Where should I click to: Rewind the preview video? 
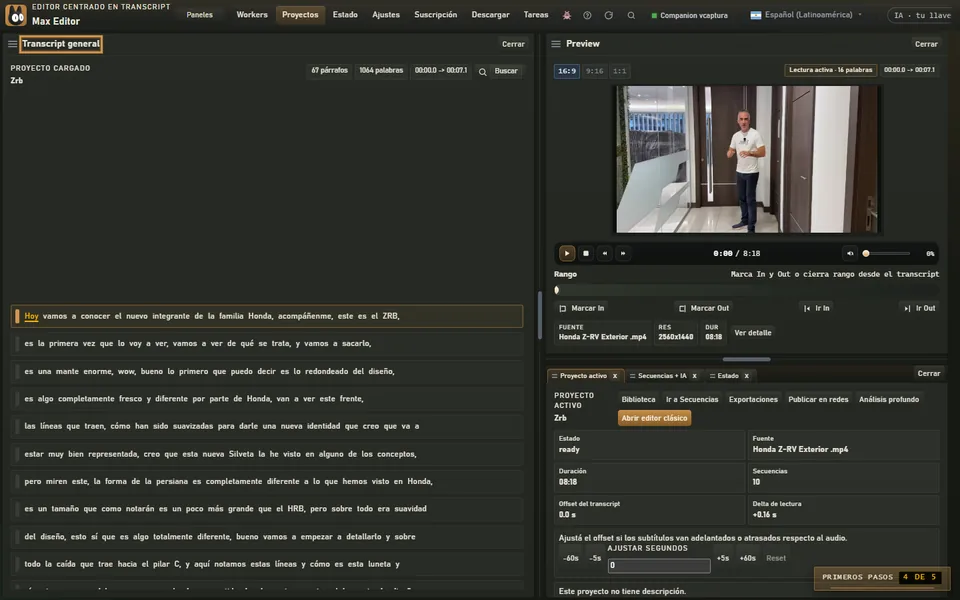click(605, 253)
